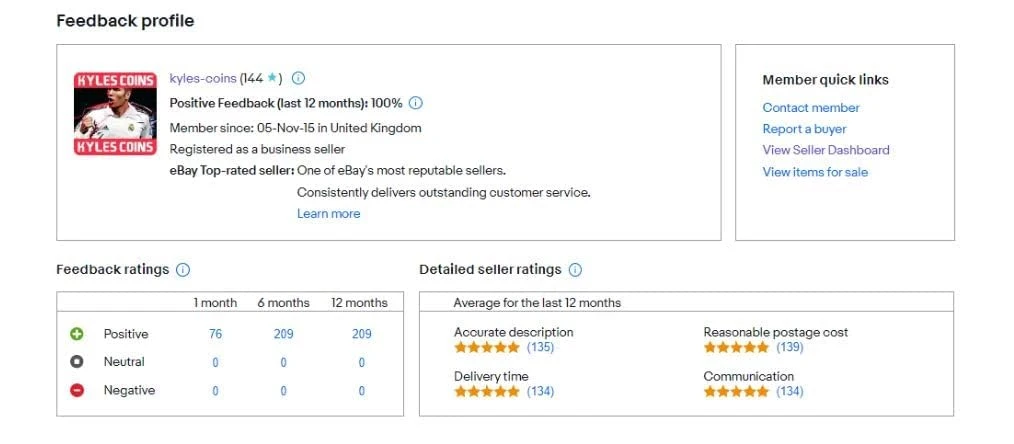Click info icon next to Feedback ratings
The height and width of the screenshot is (444, 1014).
coord(183,270)
